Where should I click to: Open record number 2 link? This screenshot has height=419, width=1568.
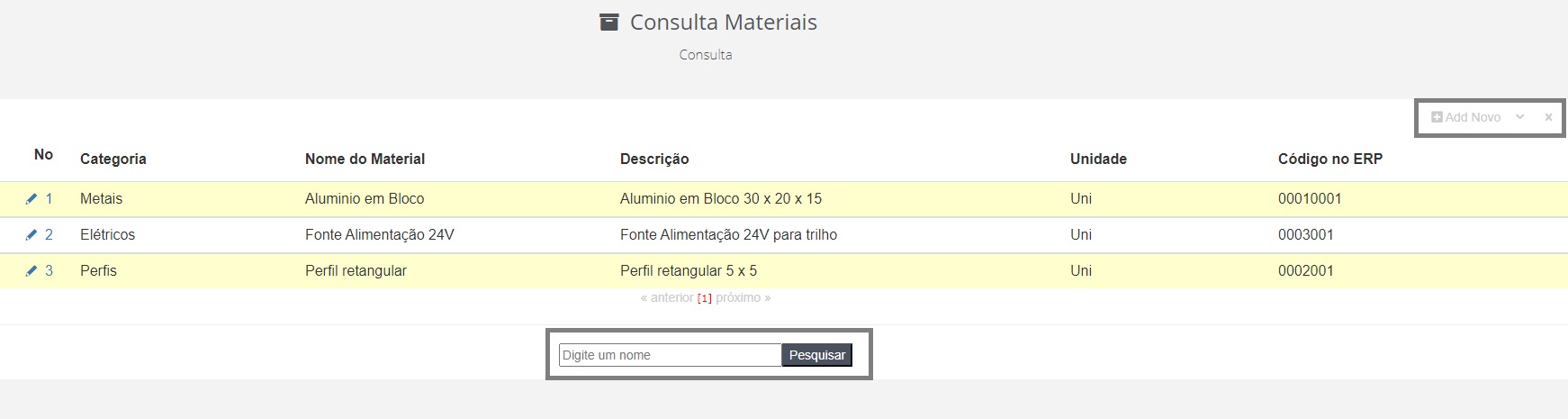tap(49, 235)
